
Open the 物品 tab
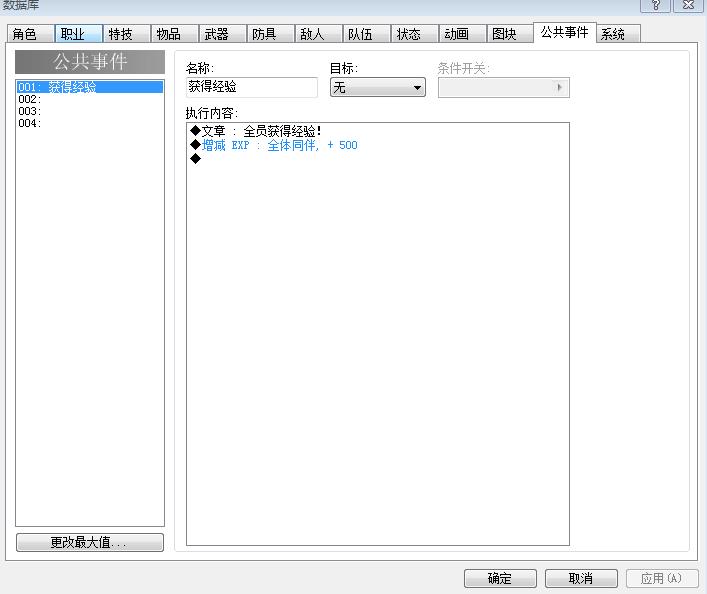(174, 34)
